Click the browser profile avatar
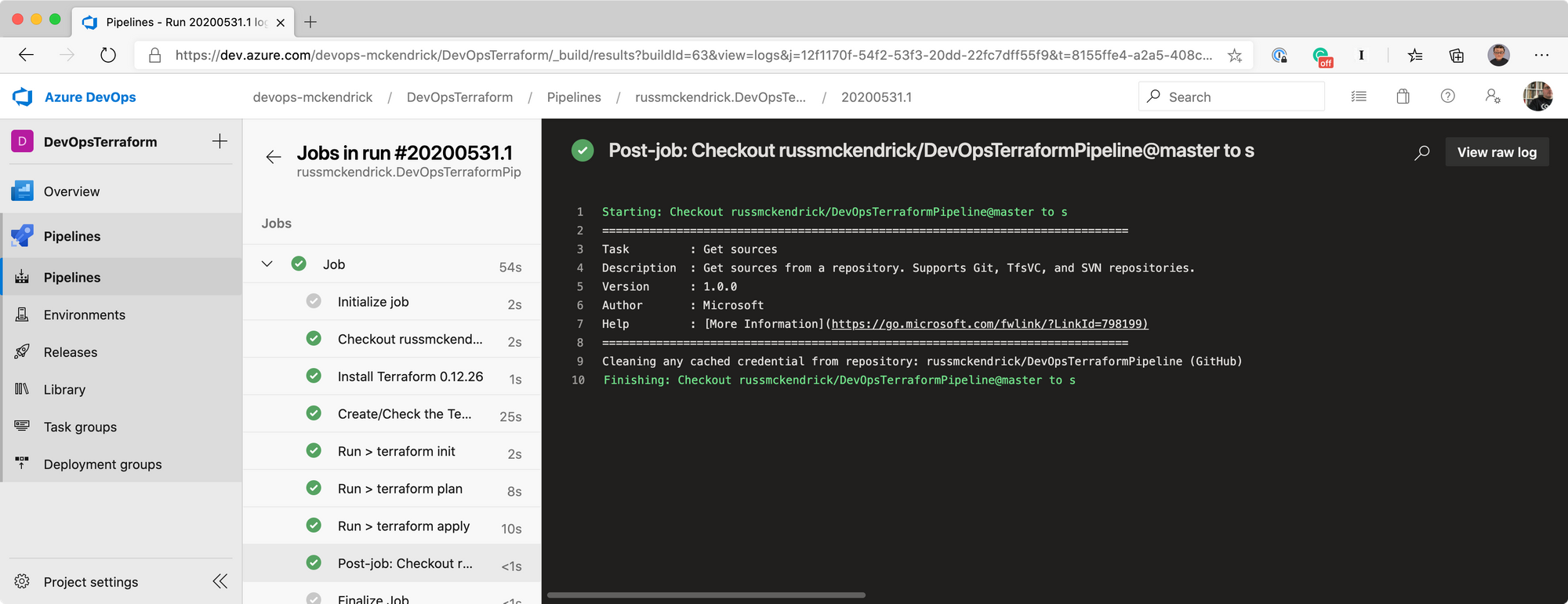The image size is (1568, 604). pos(1498,55)
